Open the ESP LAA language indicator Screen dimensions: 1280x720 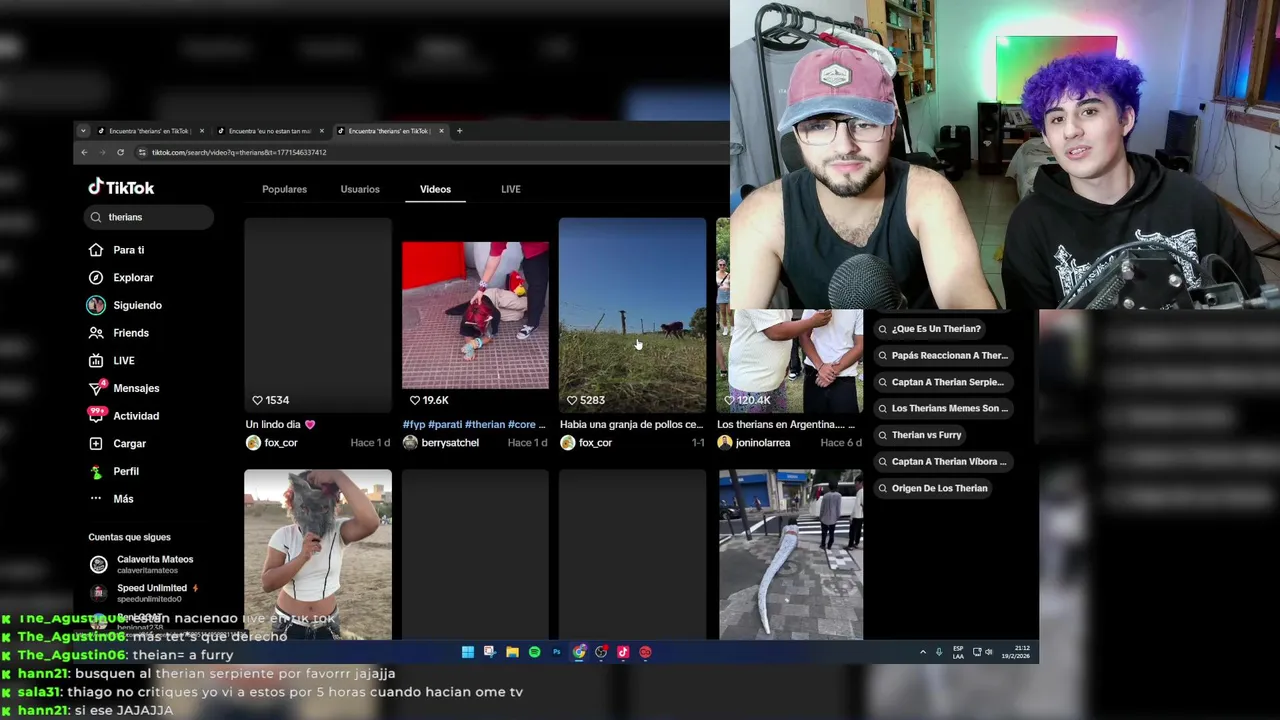pyautogui.click(x=958, y=652)
